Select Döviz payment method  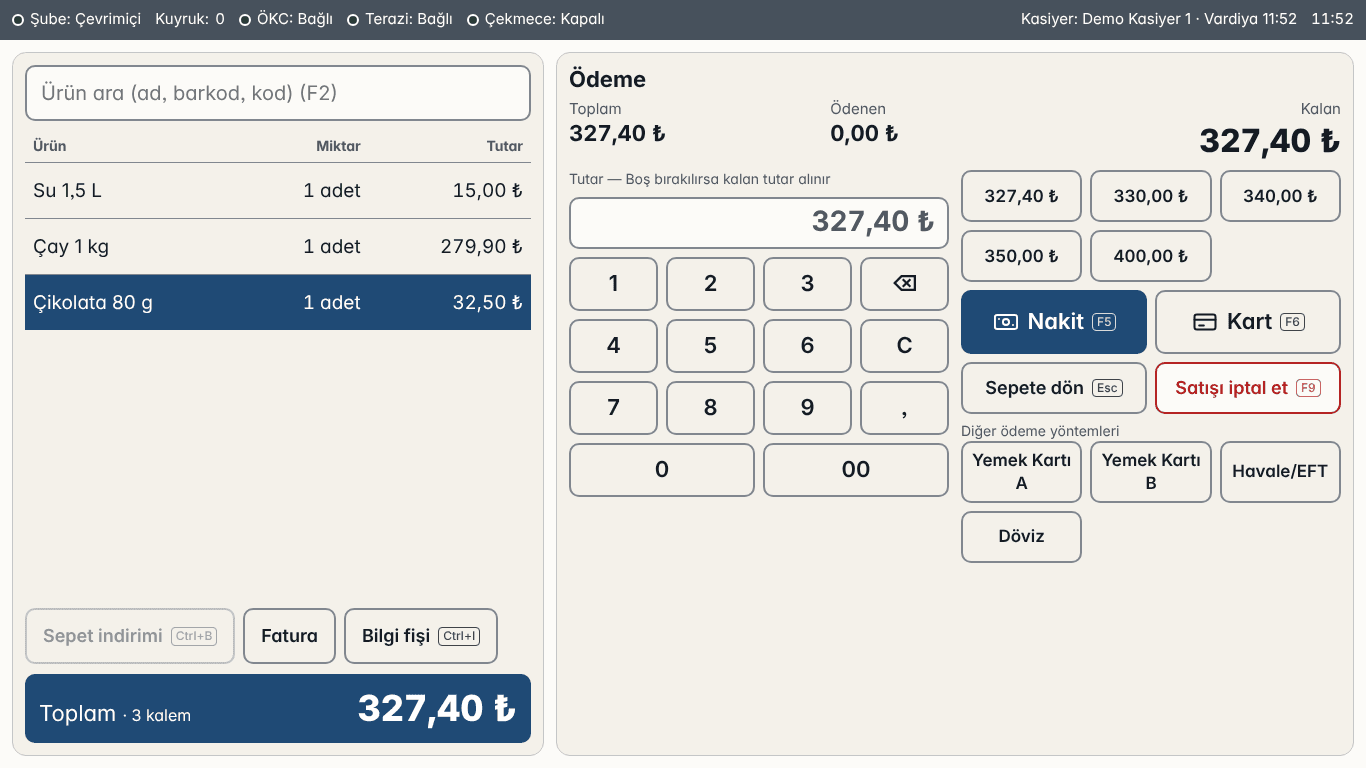point(1021,537)
